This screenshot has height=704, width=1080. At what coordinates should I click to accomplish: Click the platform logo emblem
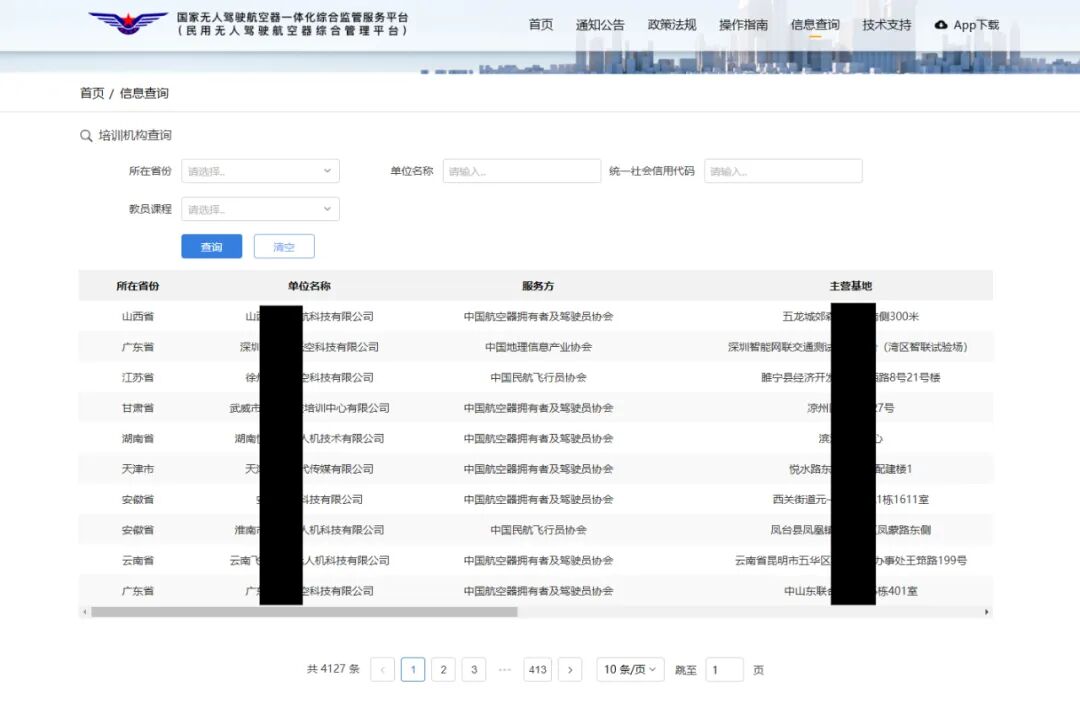pos(128,23)
